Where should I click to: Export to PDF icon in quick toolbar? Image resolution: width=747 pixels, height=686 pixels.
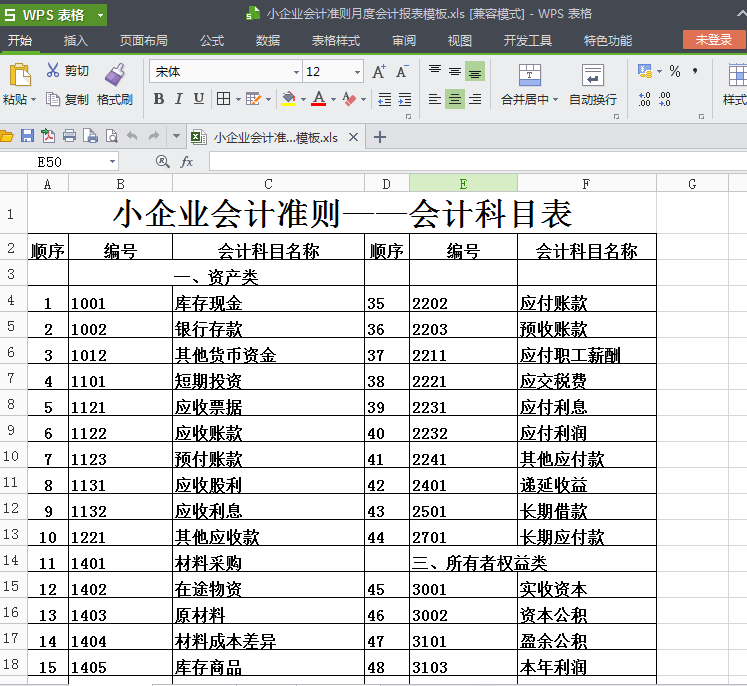click(x=48, y=136)
